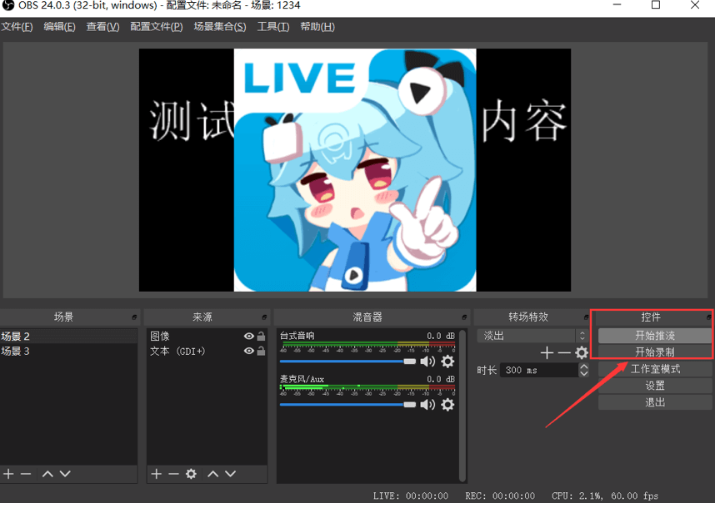Move scene down arrow in Scenes panel
This screenshot has width=715, height=505.
(65, 474)
